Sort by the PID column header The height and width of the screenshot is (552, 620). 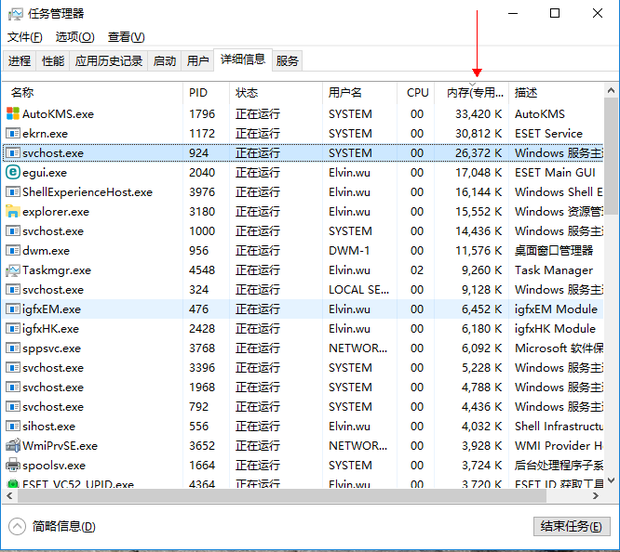point(206,93)
